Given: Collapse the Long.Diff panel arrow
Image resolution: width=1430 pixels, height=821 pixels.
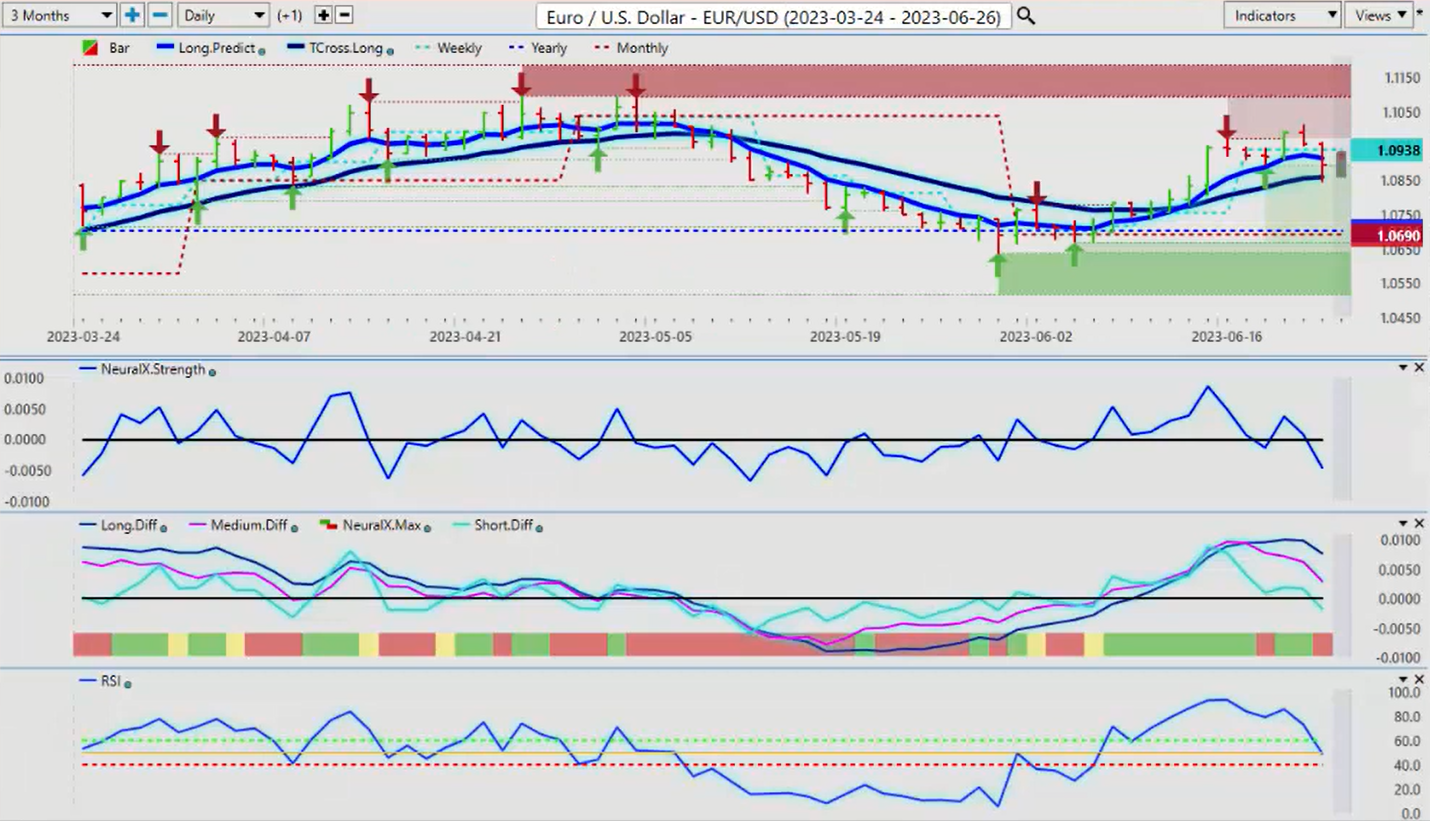Looking at the screenshot, I should (1404, 524).
